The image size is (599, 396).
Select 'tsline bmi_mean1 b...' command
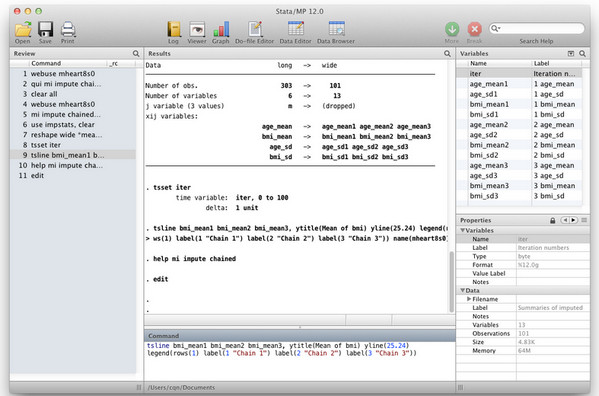pos(73,155)
